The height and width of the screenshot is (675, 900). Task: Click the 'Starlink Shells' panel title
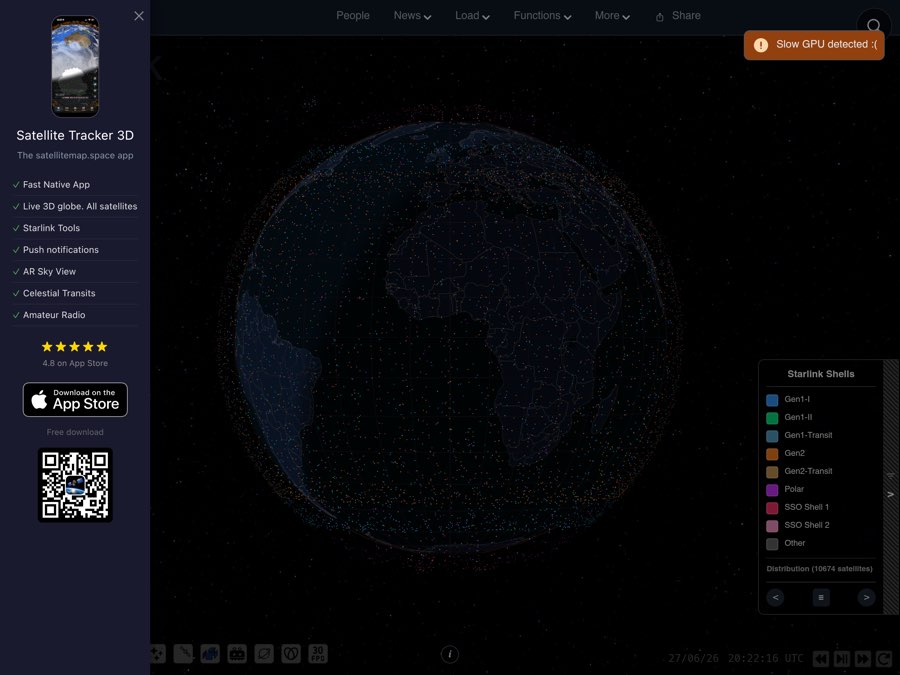coord(821,374)
